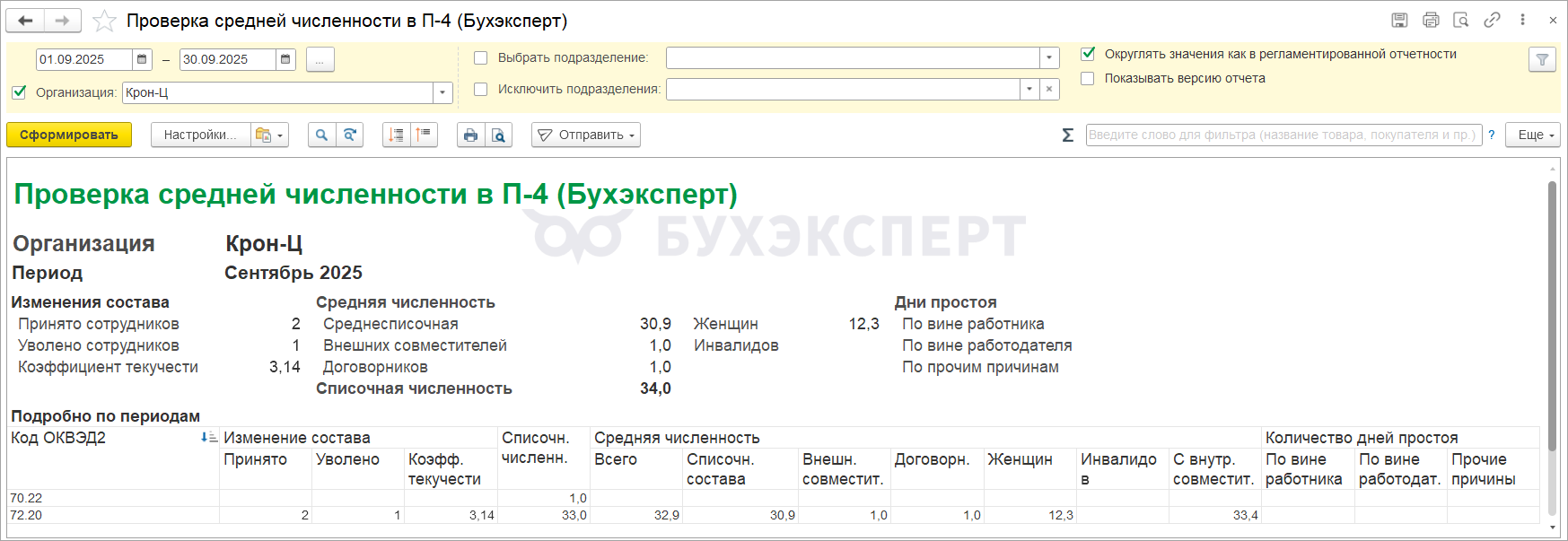Click the Сентябрь 2025 period value
The height and width of the screenshot is (541, 1568).
[x=293, y=273]
